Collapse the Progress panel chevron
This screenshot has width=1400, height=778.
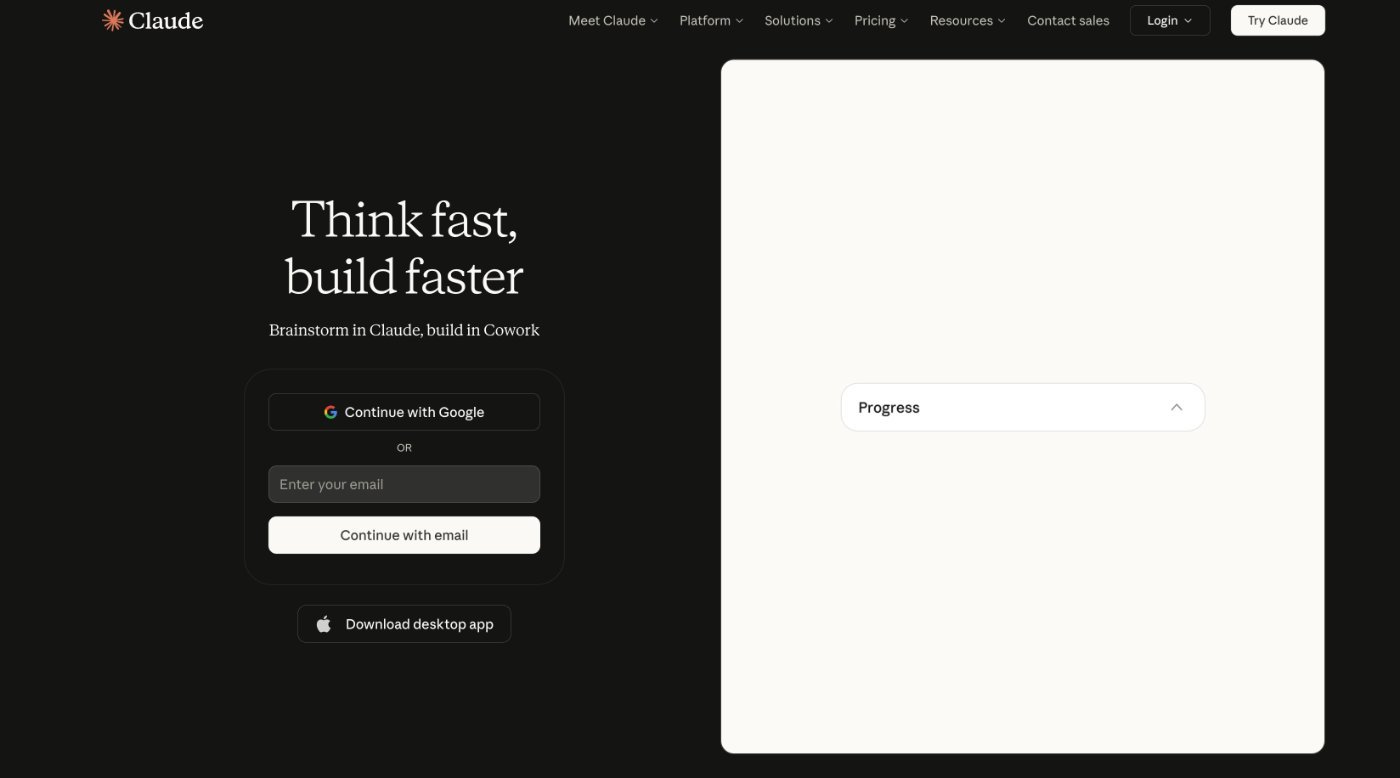coord(1176,407)
